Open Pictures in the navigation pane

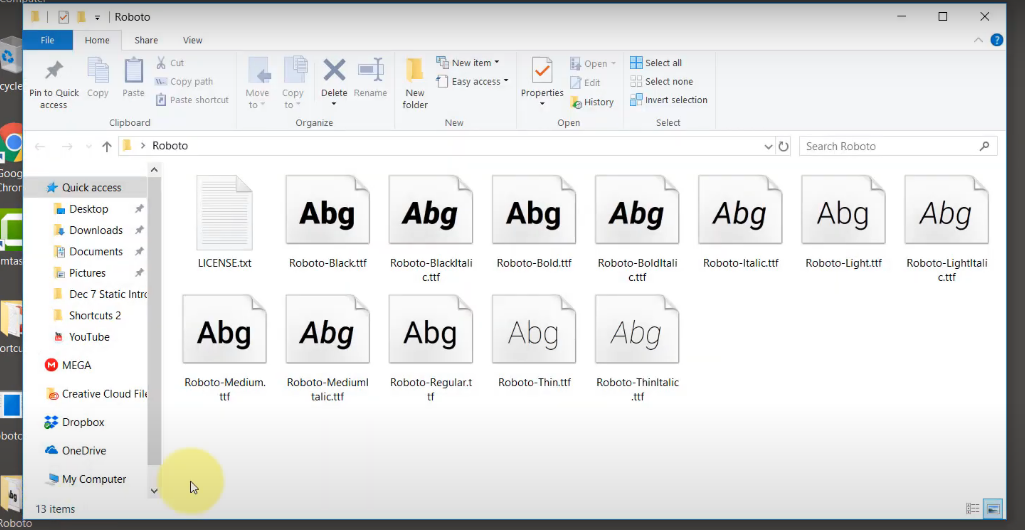[88, 273]
